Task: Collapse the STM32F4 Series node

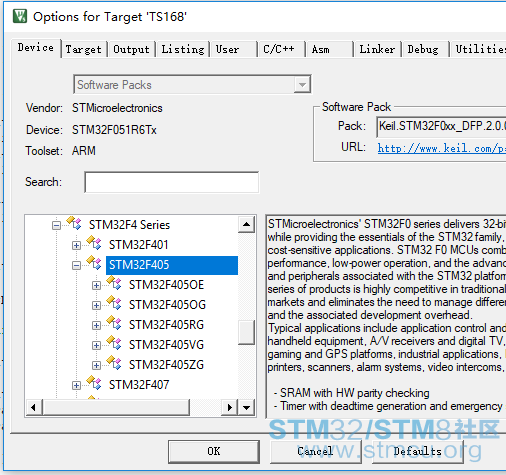Action: 56,226
